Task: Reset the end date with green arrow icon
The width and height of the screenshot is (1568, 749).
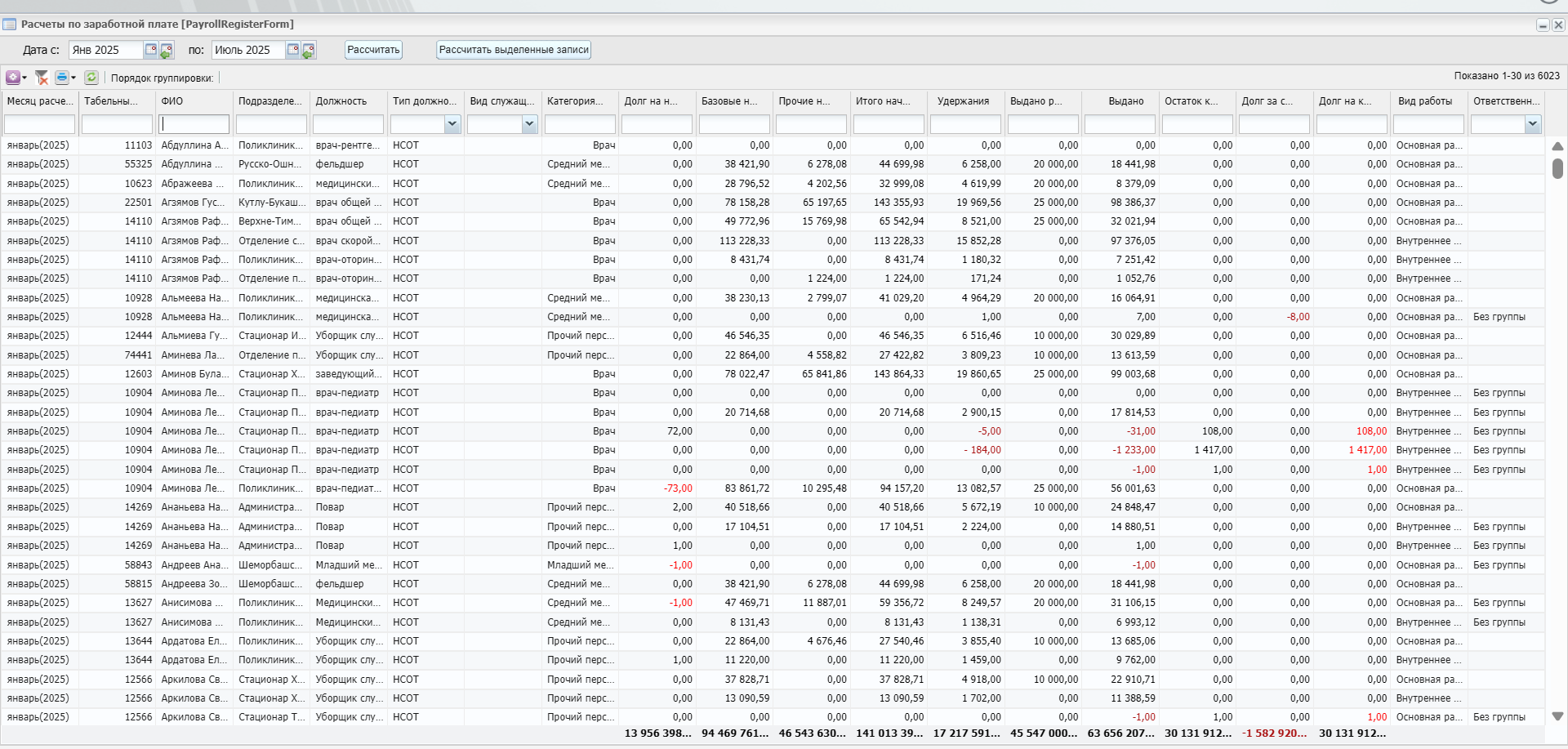Action: tap(309, 51)
